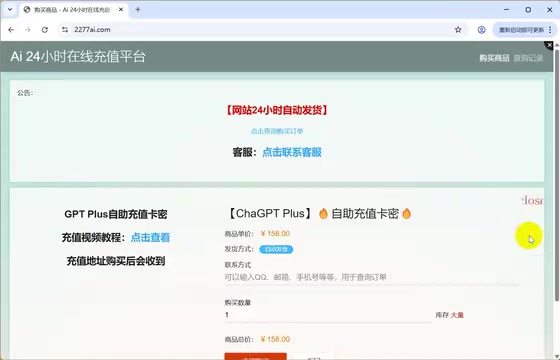Image resolution: width=560 pixels, height=360 pixels.
Task: Go back with the browser back arrow
Action: pos(11,30)
